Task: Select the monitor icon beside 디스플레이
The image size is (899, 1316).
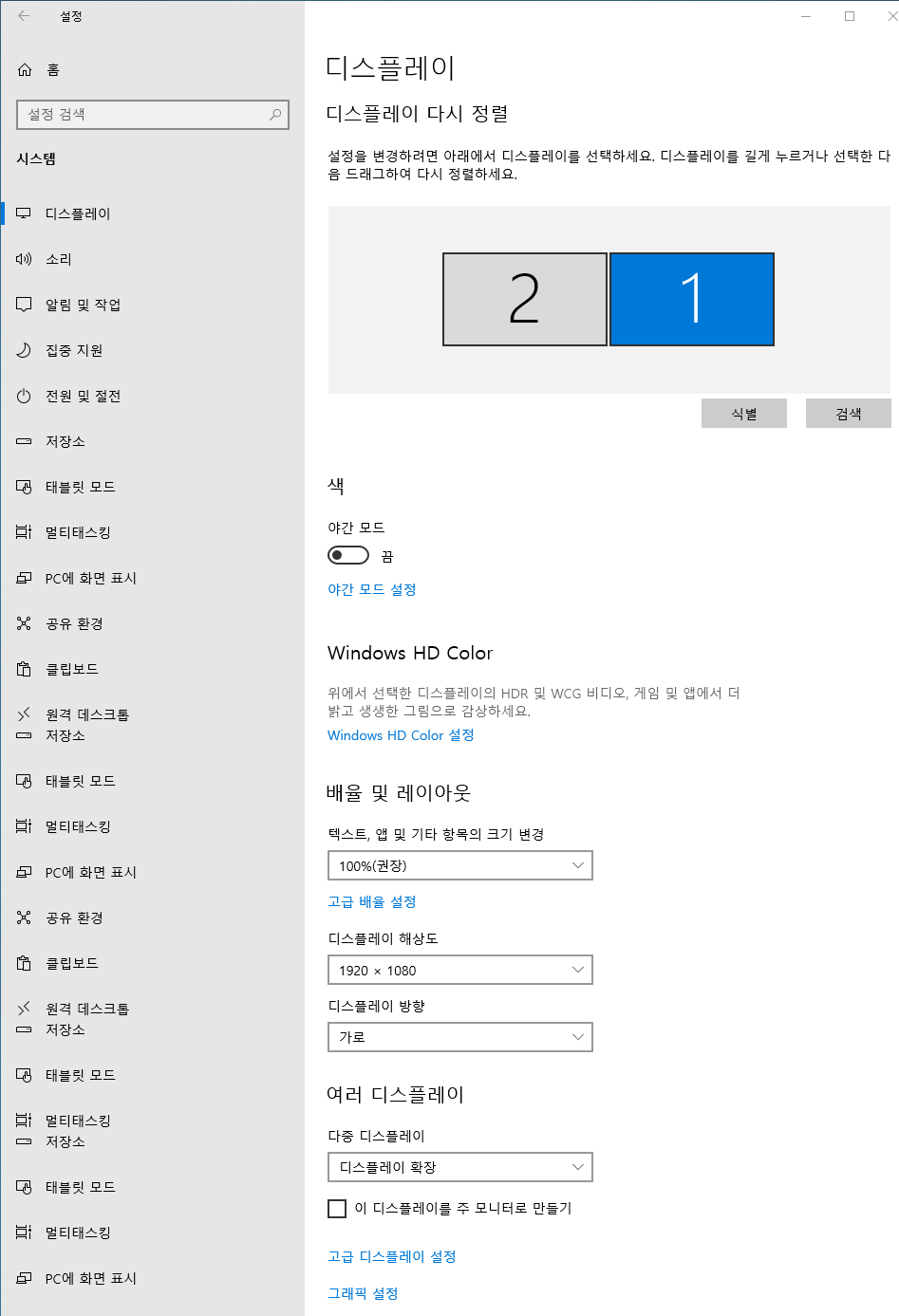Action: coord(24,213)
